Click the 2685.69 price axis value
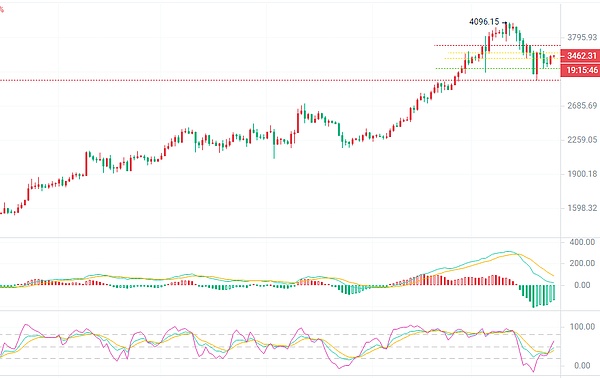 [x=582, y=106]
